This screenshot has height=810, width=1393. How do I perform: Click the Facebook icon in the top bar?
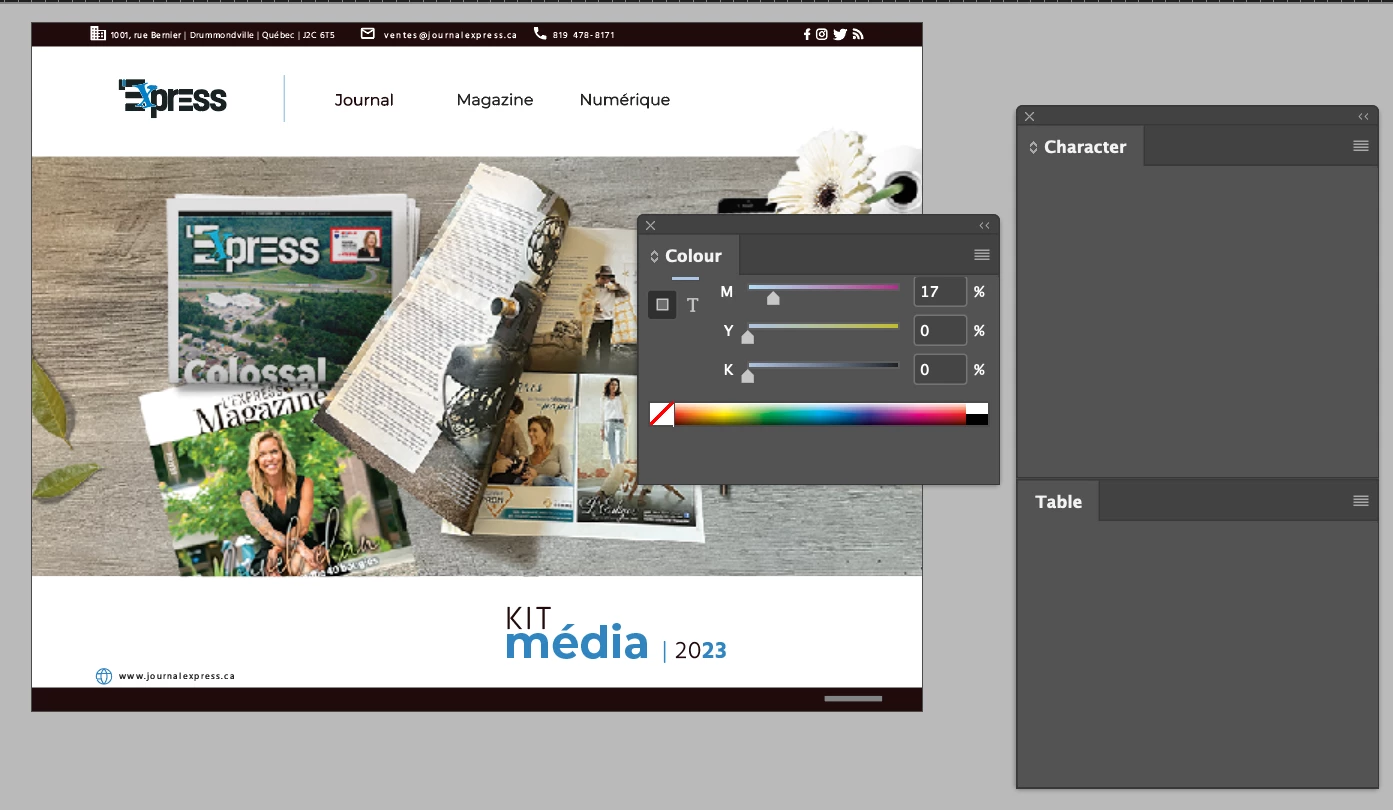(807, 34)
